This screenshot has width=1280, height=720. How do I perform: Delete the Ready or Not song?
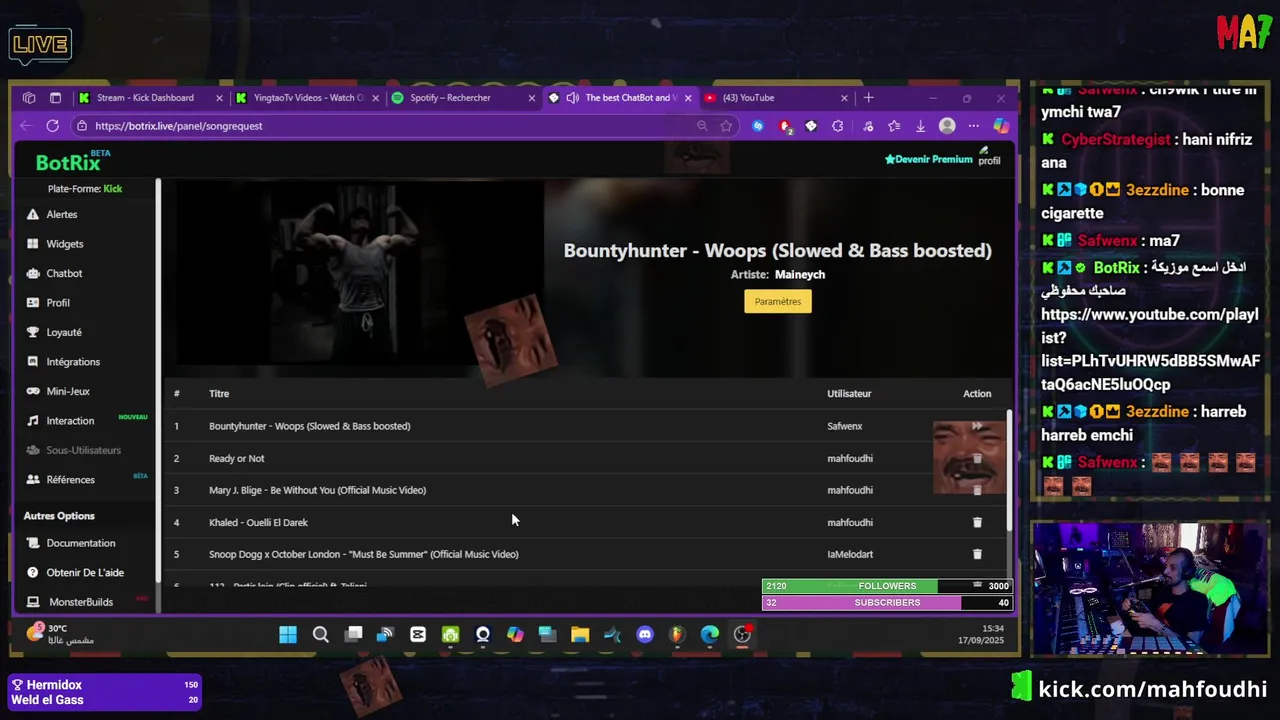[x=977, y=458]
